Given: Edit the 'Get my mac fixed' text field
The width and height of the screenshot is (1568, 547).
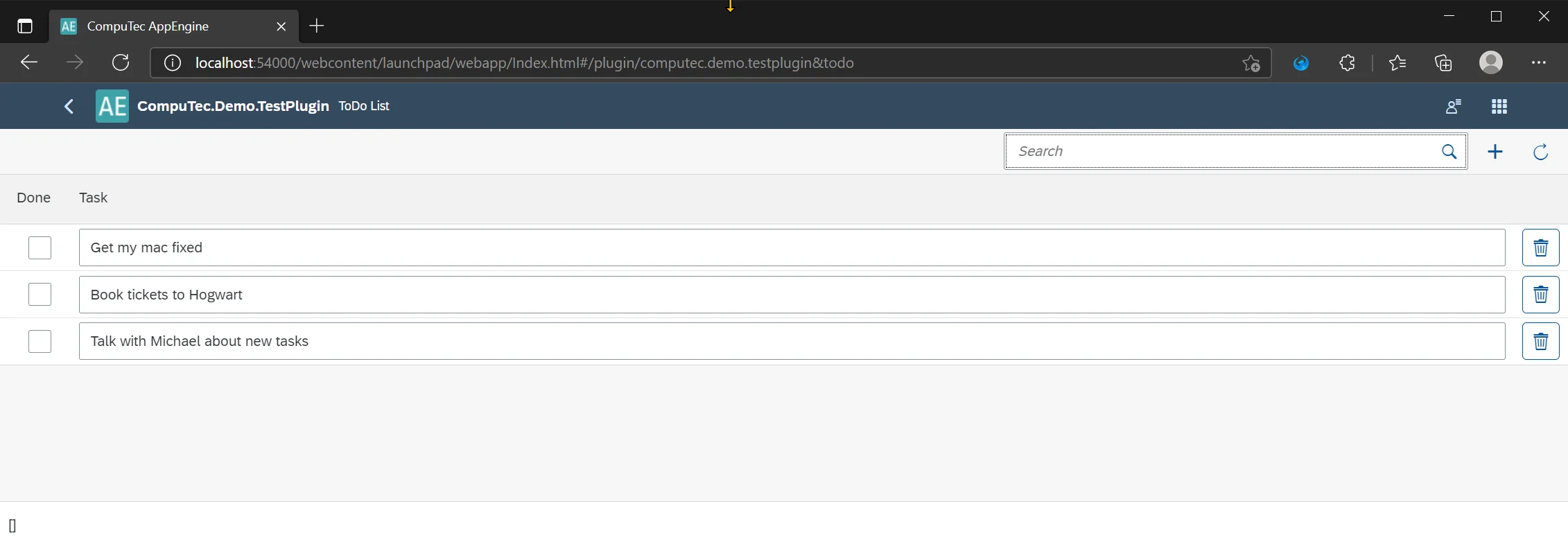Looking at the screenshot, I should pyautogui.click(x=791, y=248).
